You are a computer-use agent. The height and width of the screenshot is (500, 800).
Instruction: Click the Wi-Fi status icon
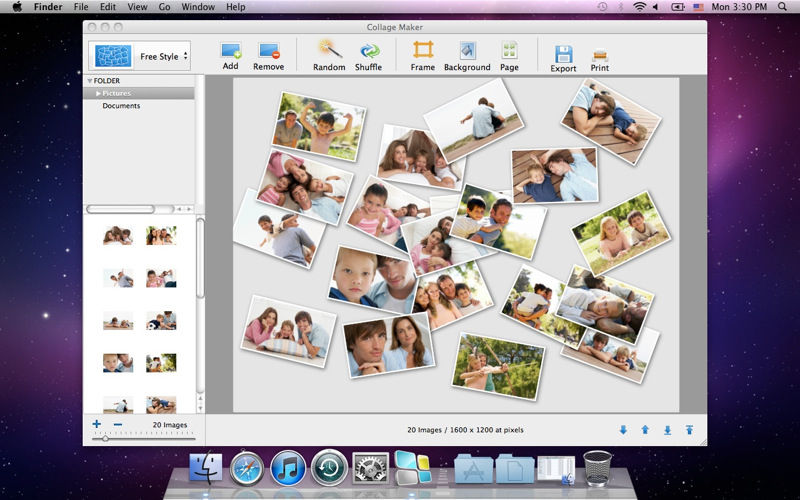pos(639,7)
